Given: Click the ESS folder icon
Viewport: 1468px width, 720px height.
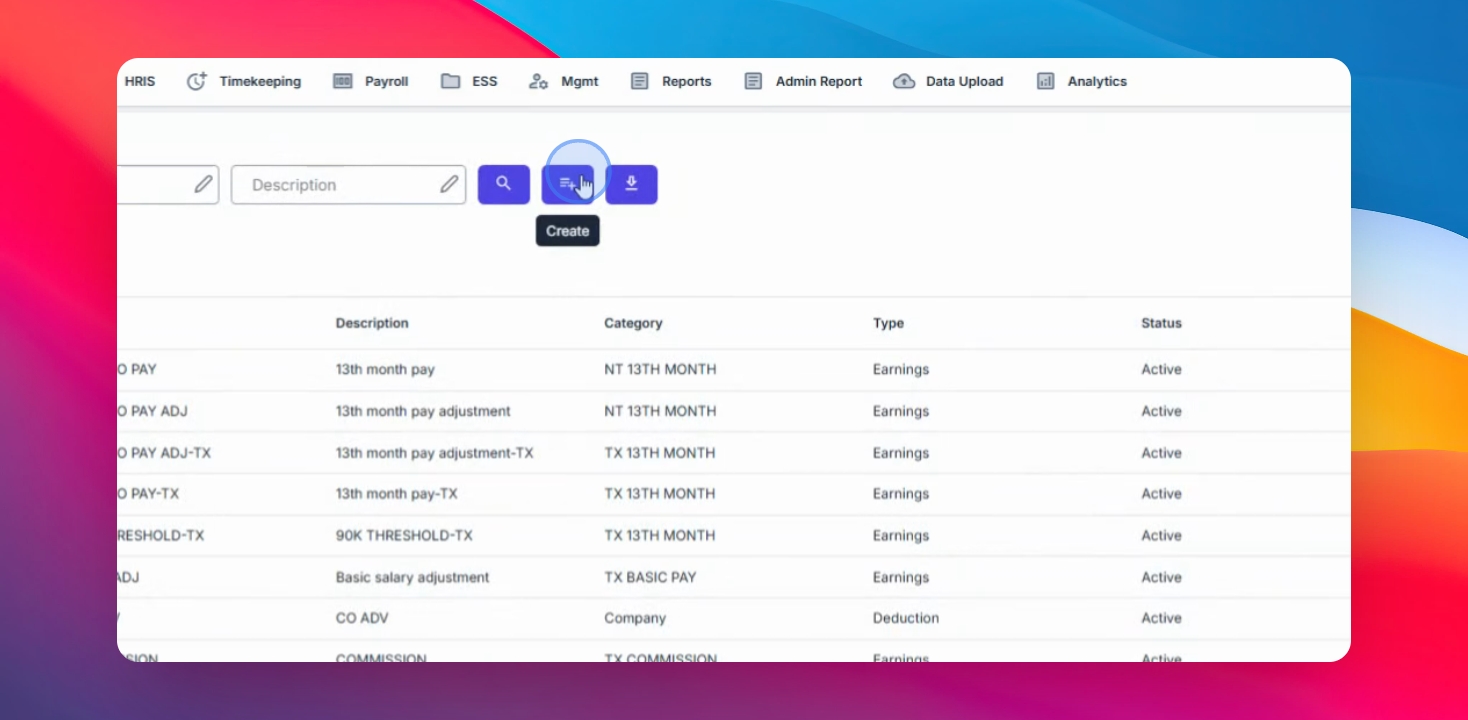Looking at the screenshot, I should (451, 82).
